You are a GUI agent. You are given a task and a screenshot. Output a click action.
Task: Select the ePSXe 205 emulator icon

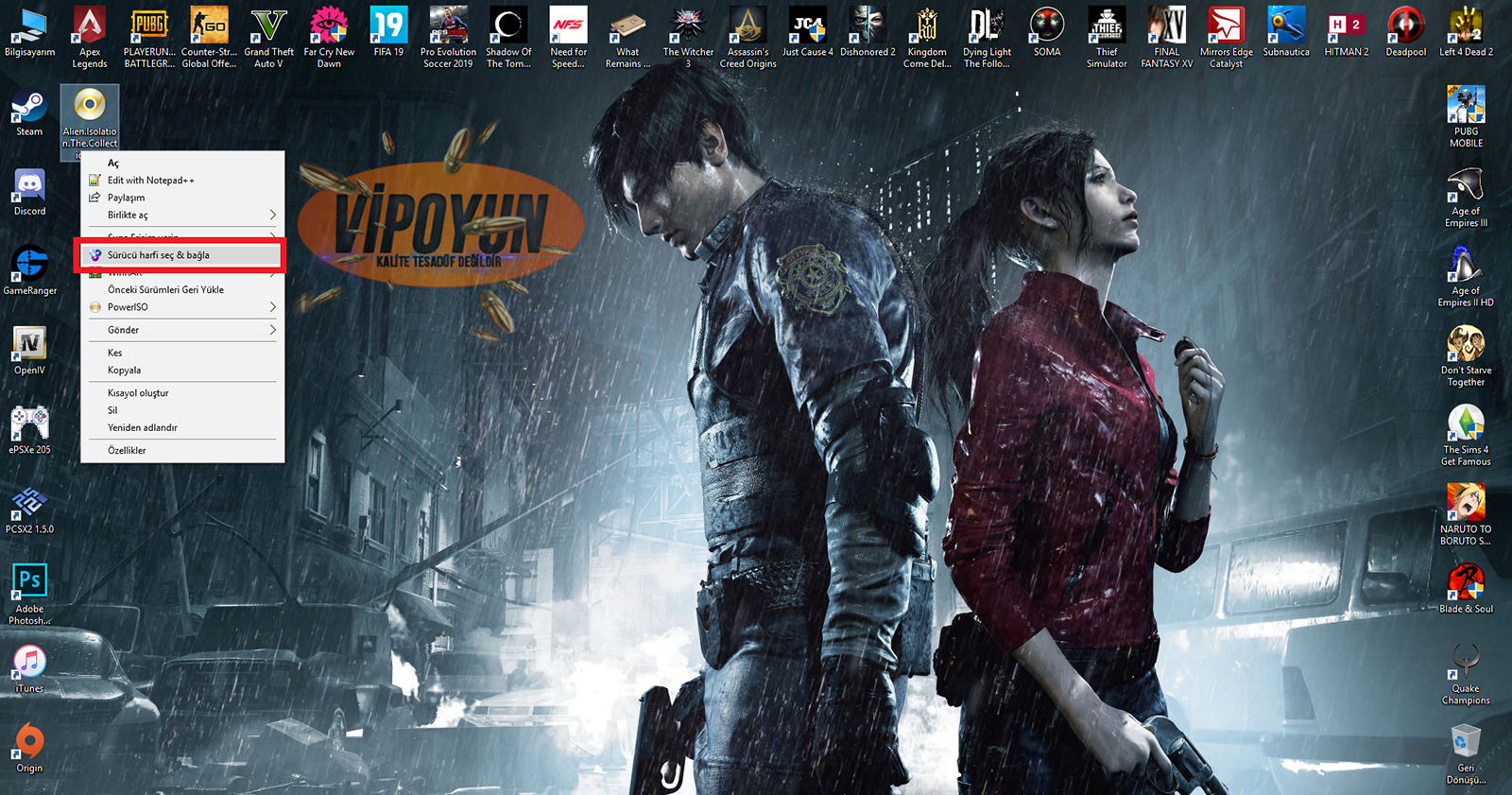(x=29, y=431)
